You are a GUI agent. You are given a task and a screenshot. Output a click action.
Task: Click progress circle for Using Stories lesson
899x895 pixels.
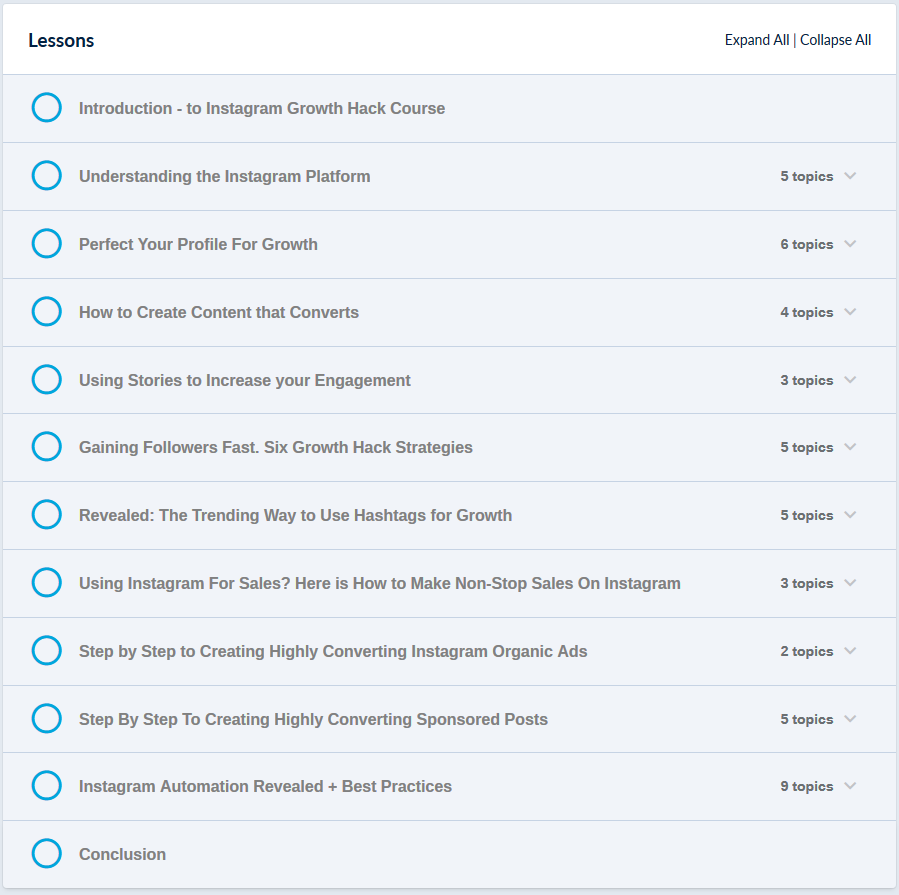point(46,380)
